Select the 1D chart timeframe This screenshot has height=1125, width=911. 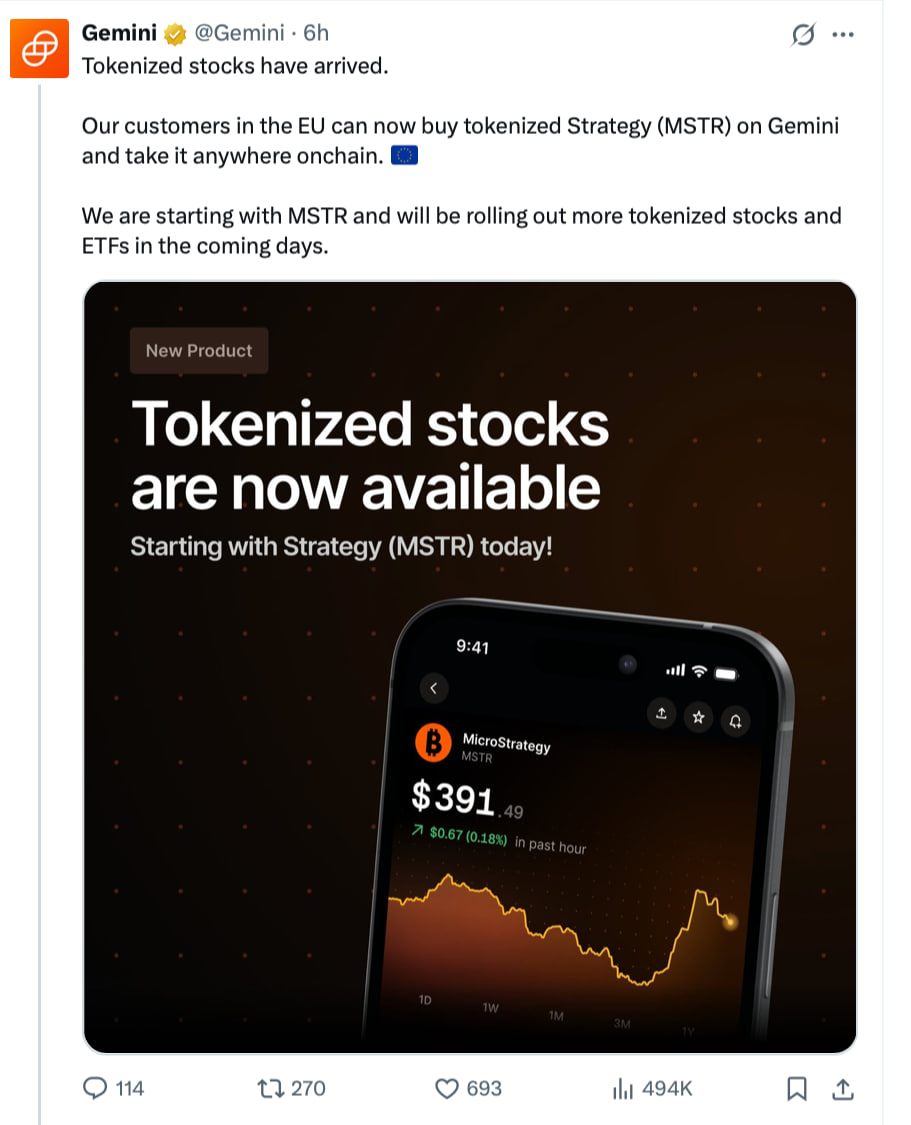[423, 998]
